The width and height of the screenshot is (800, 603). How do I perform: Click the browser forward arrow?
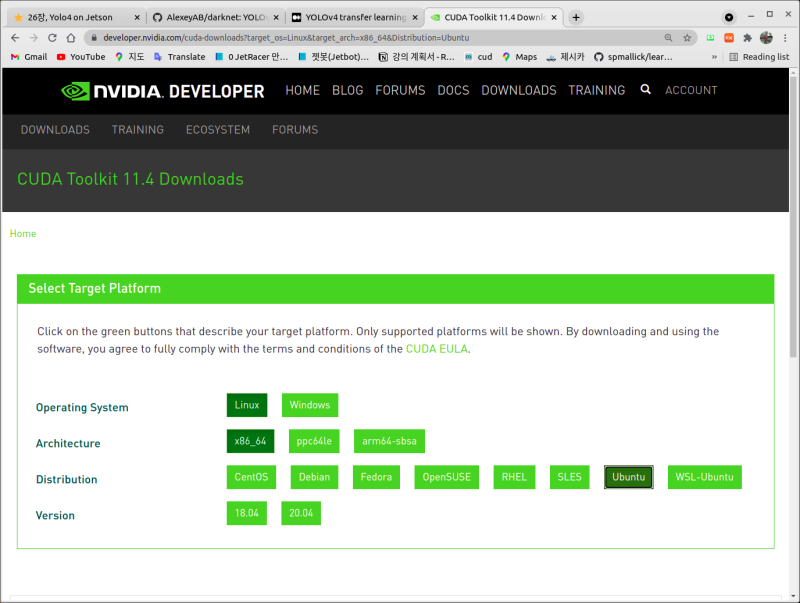(34, 38)
